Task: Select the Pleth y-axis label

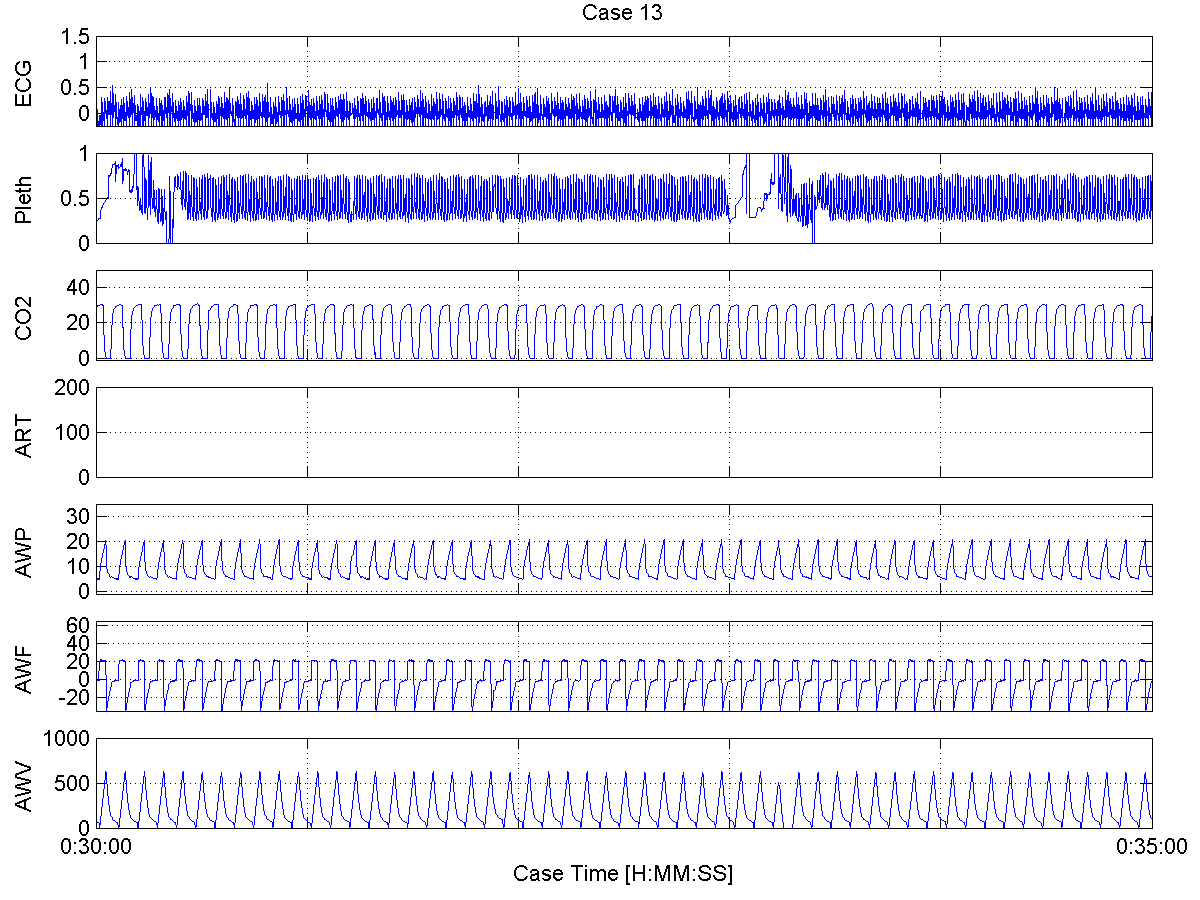Action: click(23, 198)
